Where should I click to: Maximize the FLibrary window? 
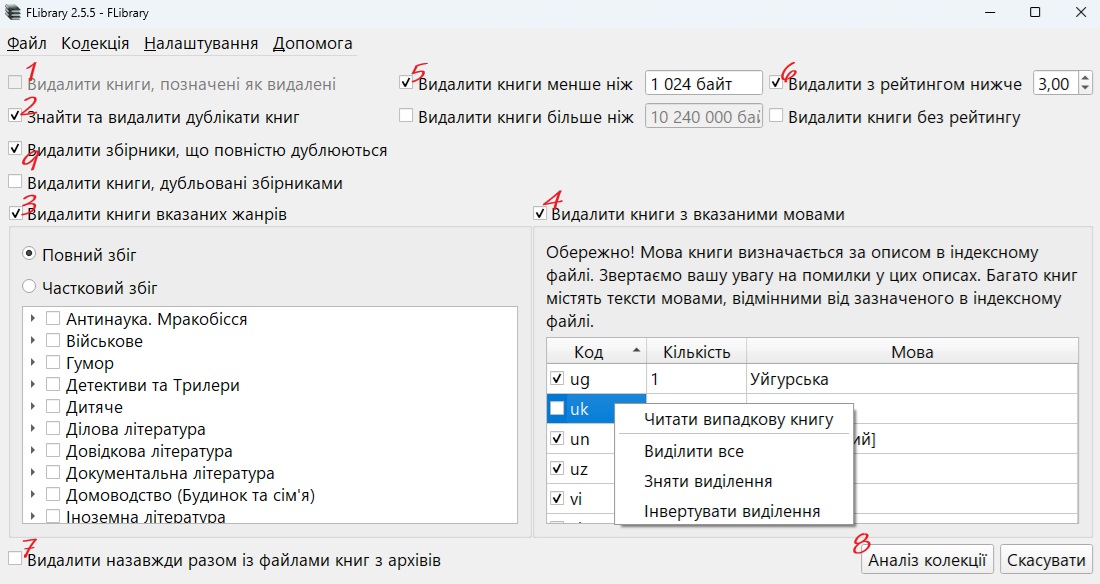[x=1035, y=12]
